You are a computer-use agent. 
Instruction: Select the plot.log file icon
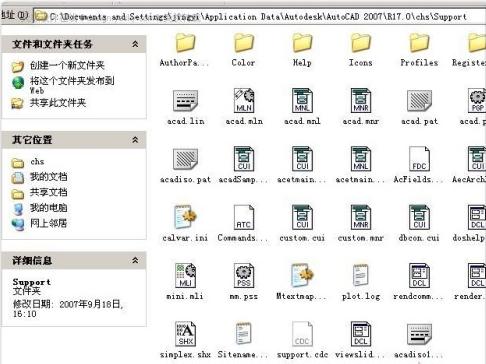(361, 275)
